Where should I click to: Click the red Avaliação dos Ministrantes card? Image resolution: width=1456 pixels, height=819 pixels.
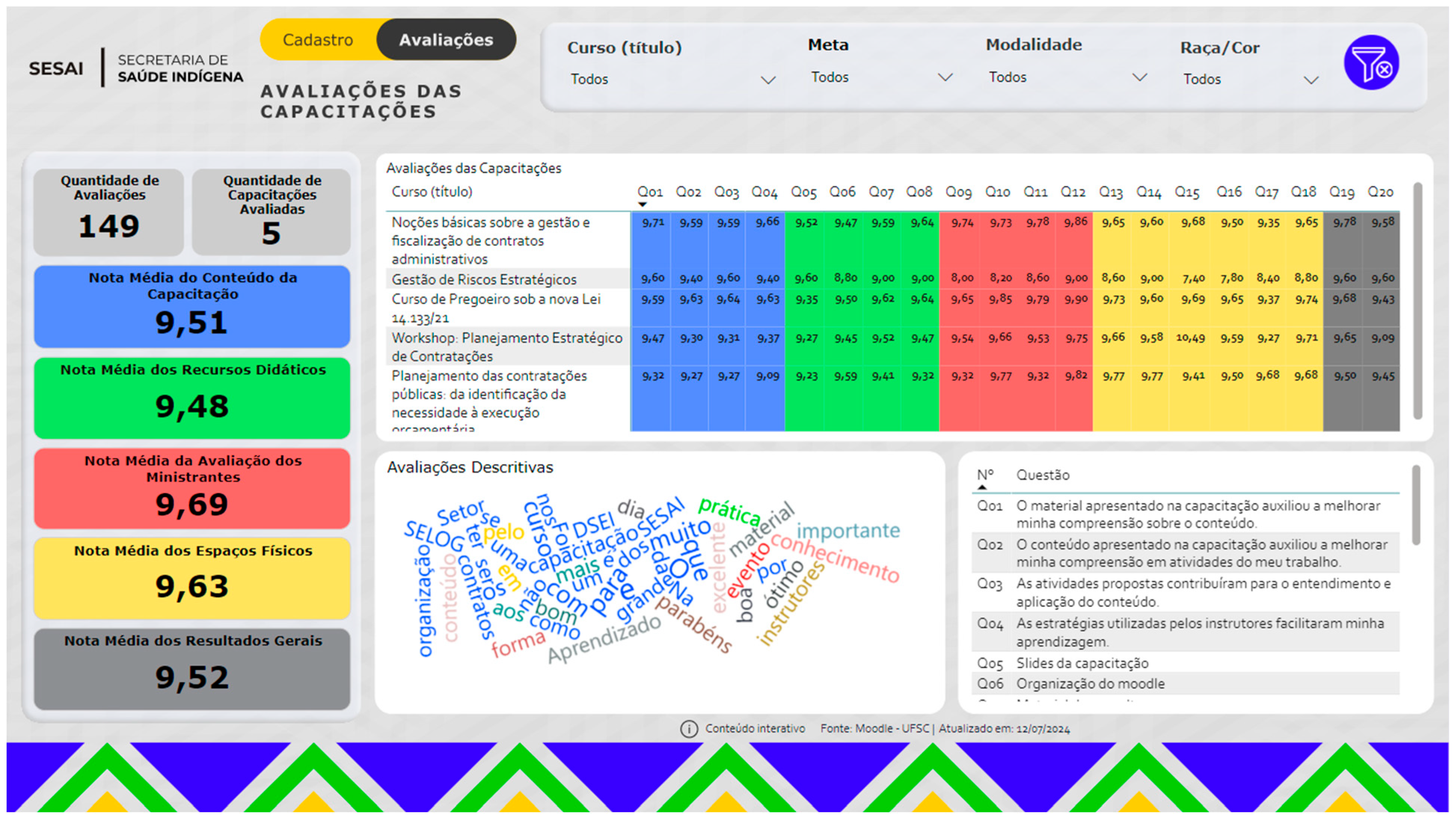click(x=192, y=489)
